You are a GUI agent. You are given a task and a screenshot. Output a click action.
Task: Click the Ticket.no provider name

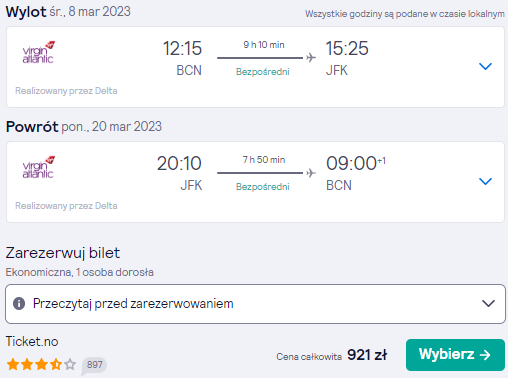tap(32, 342)
